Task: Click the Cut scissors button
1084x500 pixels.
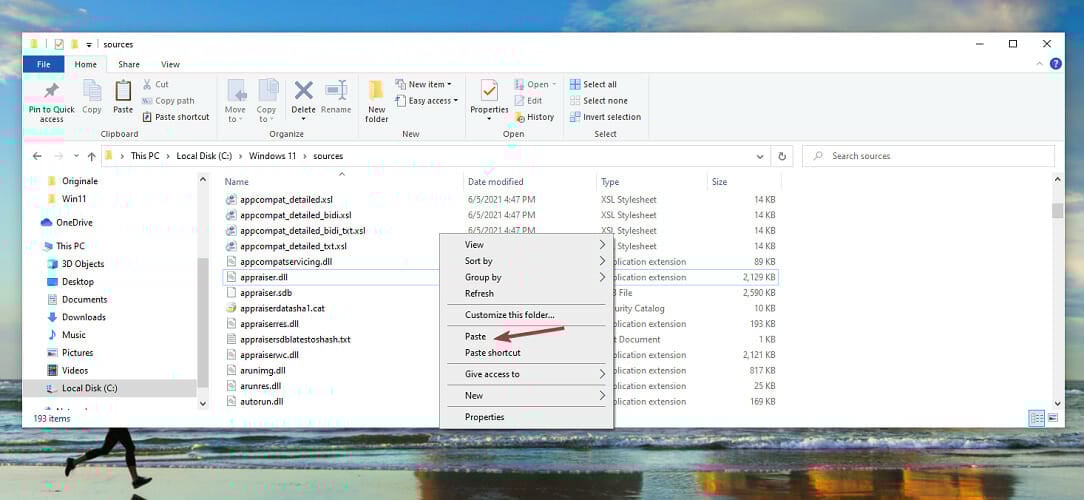Action: pyautogui.click(x=156, y=84)
